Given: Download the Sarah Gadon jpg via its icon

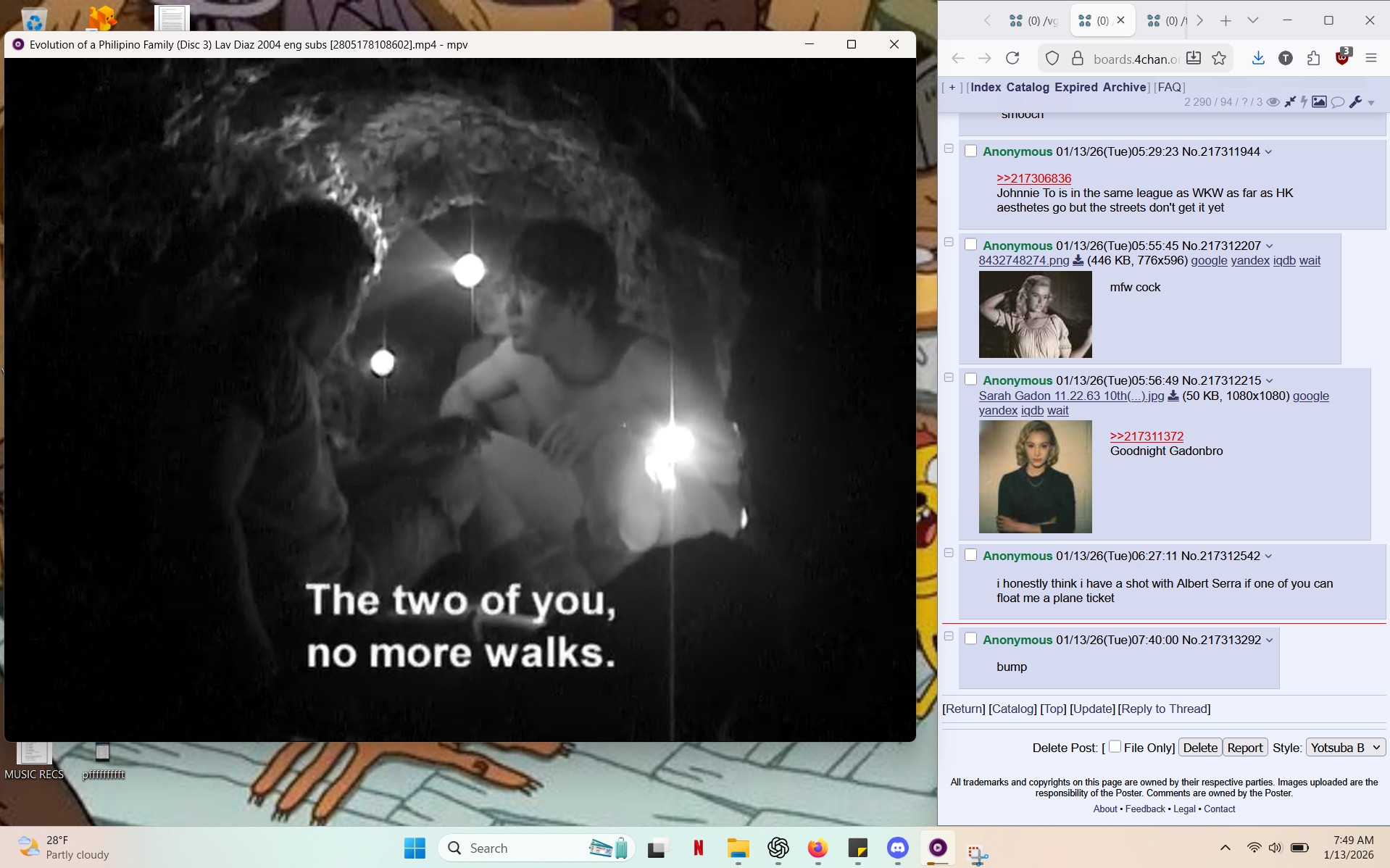Looking at the screenshot, I should click(x=1173, y=396).
